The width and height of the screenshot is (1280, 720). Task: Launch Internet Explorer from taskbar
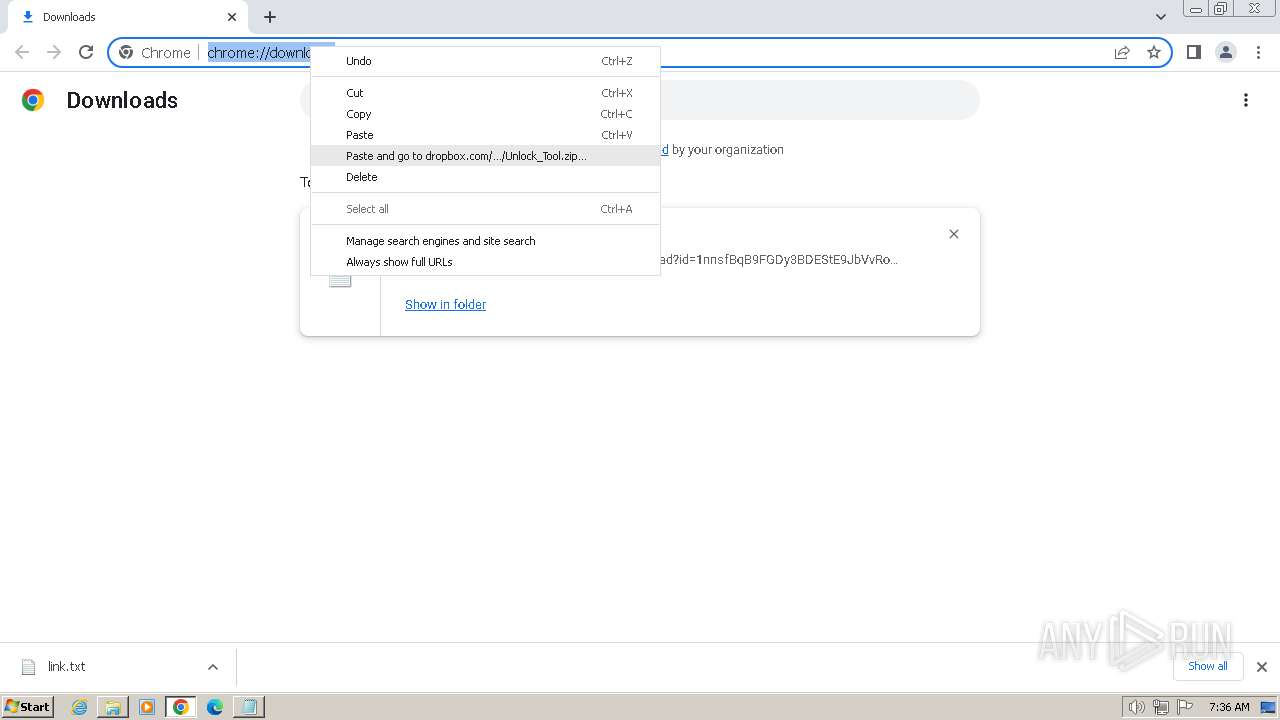tap(80, 707)
